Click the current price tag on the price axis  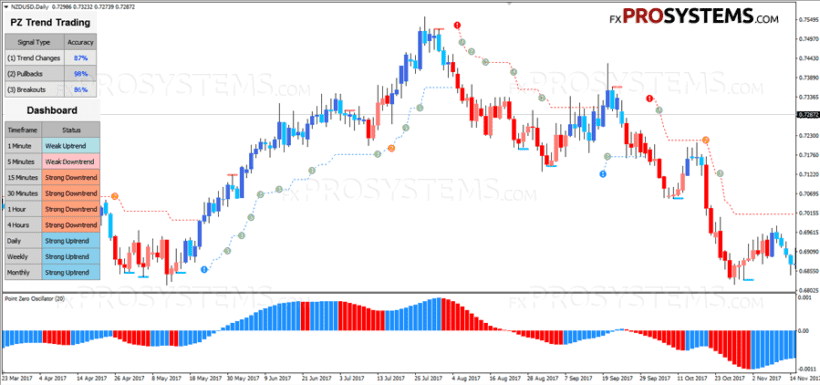808,114
